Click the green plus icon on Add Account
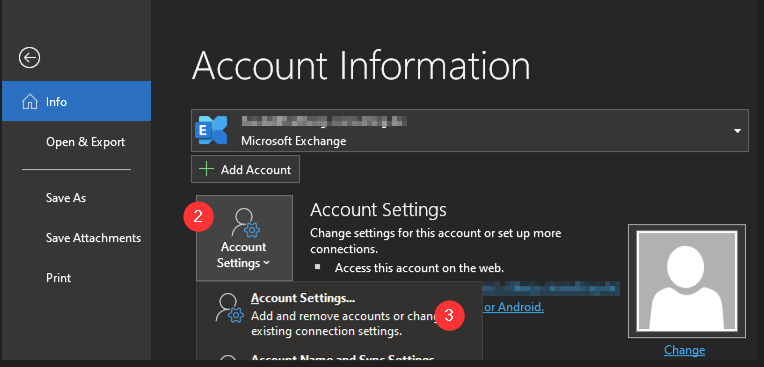Image resolution: width=764 pixels, height=367 pixels. click(207, 169)
